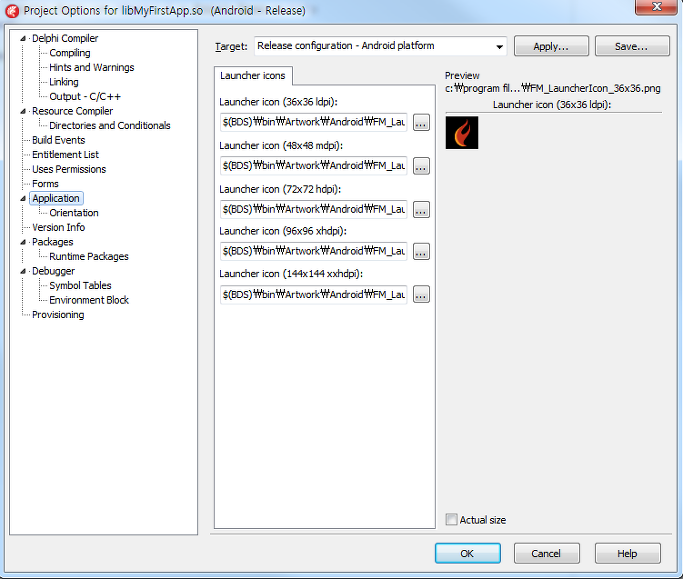Screen dimensions: 683x579
Task: Click the preview file path text
Action: click(552, 88)
